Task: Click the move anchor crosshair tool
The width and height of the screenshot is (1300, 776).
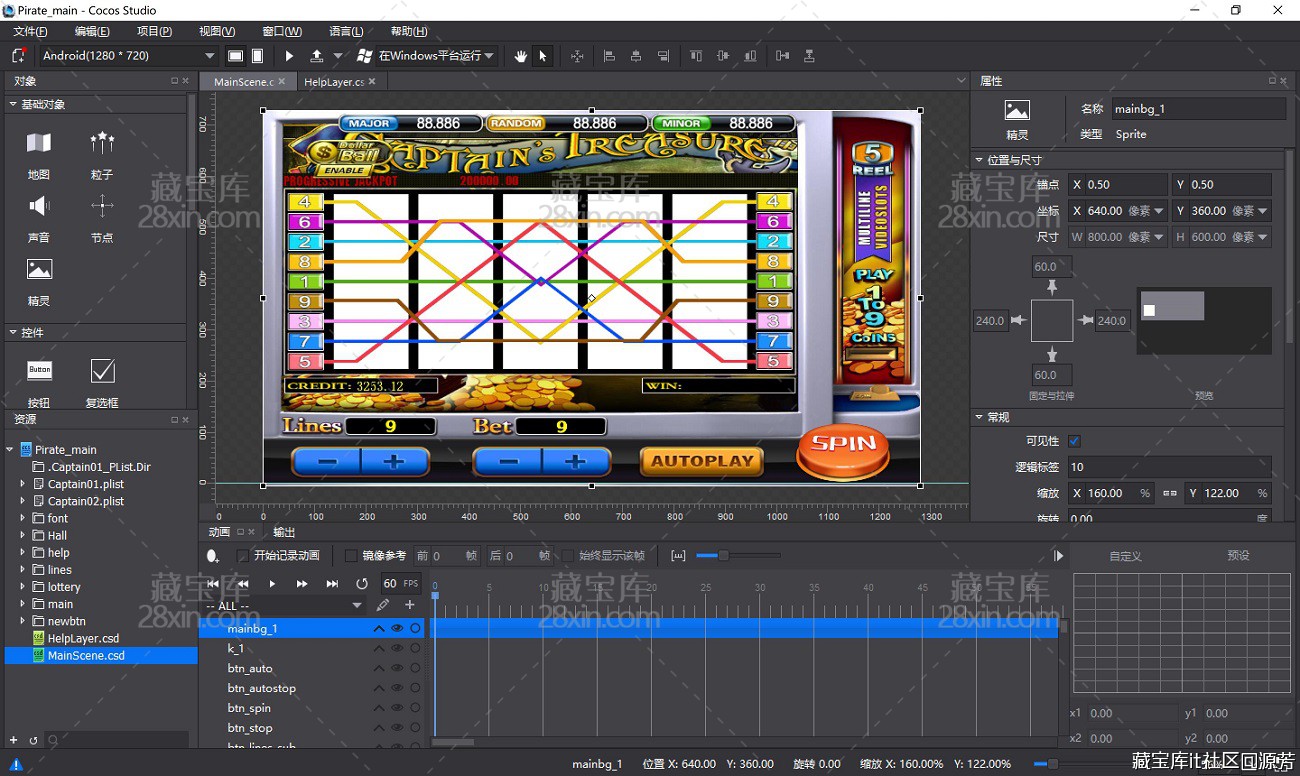Action: click(577, 56)
